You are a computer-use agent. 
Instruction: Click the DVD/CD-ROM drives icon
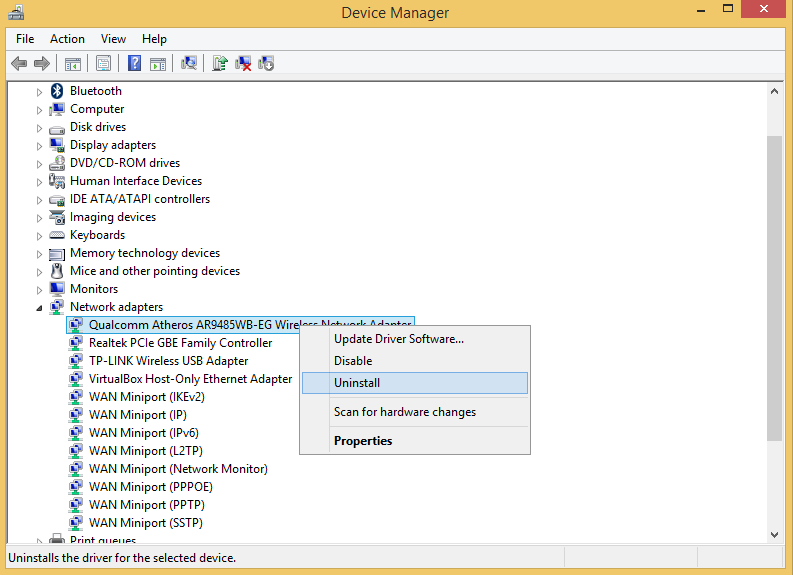coord(57,163)
